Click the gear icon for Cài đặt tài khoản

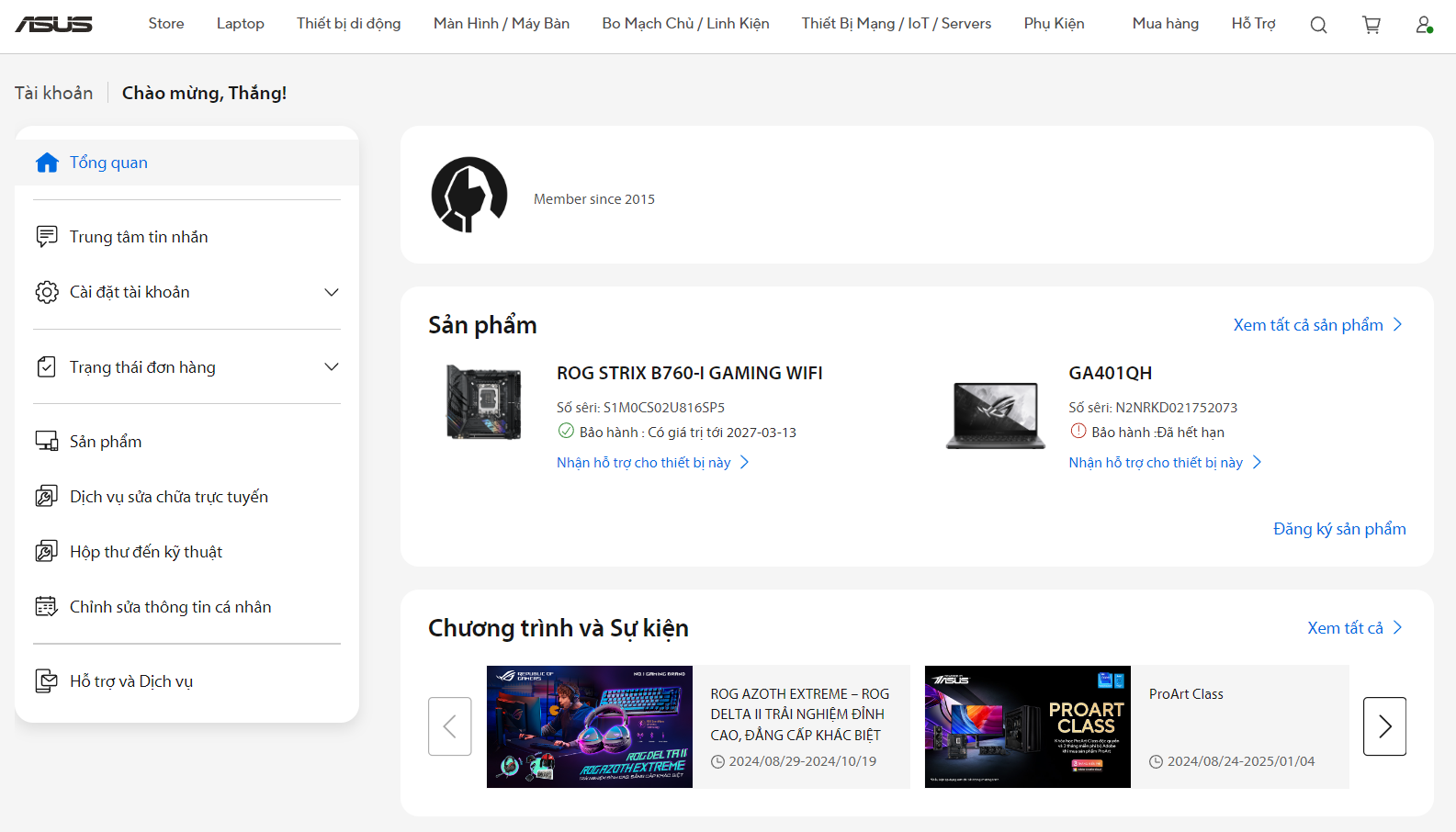click(x=47, y=292)
